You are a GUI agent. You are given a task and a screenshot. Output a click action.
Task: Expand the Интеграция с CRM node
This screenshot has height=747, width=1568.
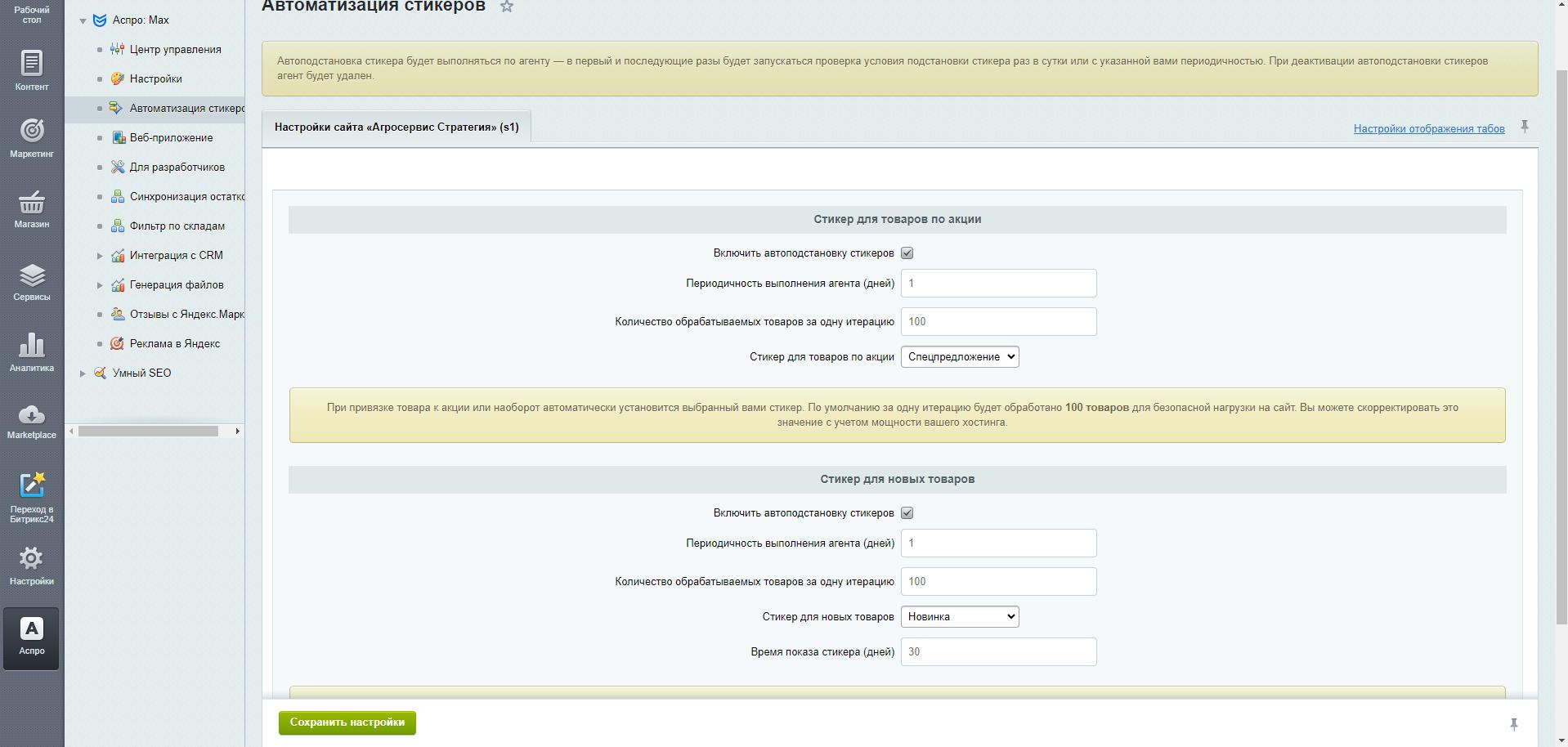(100, 256)
